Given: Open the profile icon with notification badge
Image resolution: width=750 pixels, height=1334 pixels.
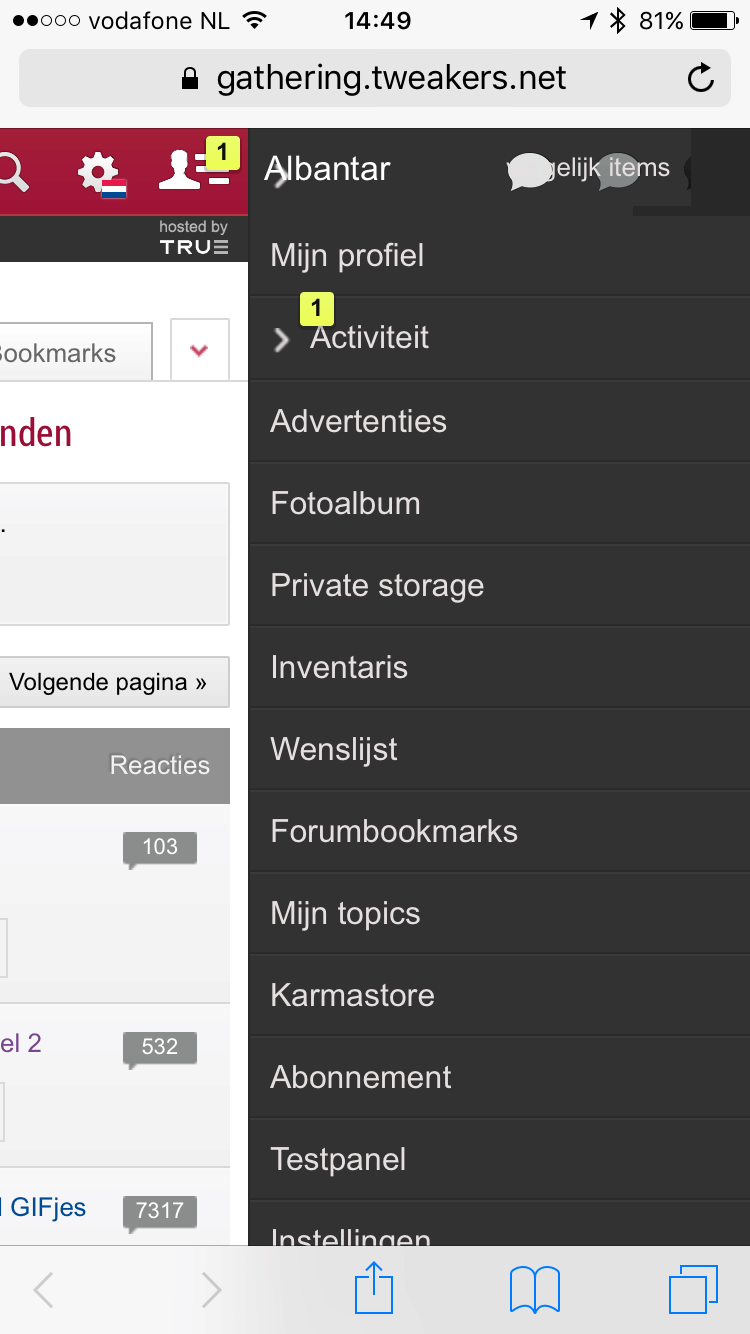Looking at the screenshot, I should click(x=190, y=172).
